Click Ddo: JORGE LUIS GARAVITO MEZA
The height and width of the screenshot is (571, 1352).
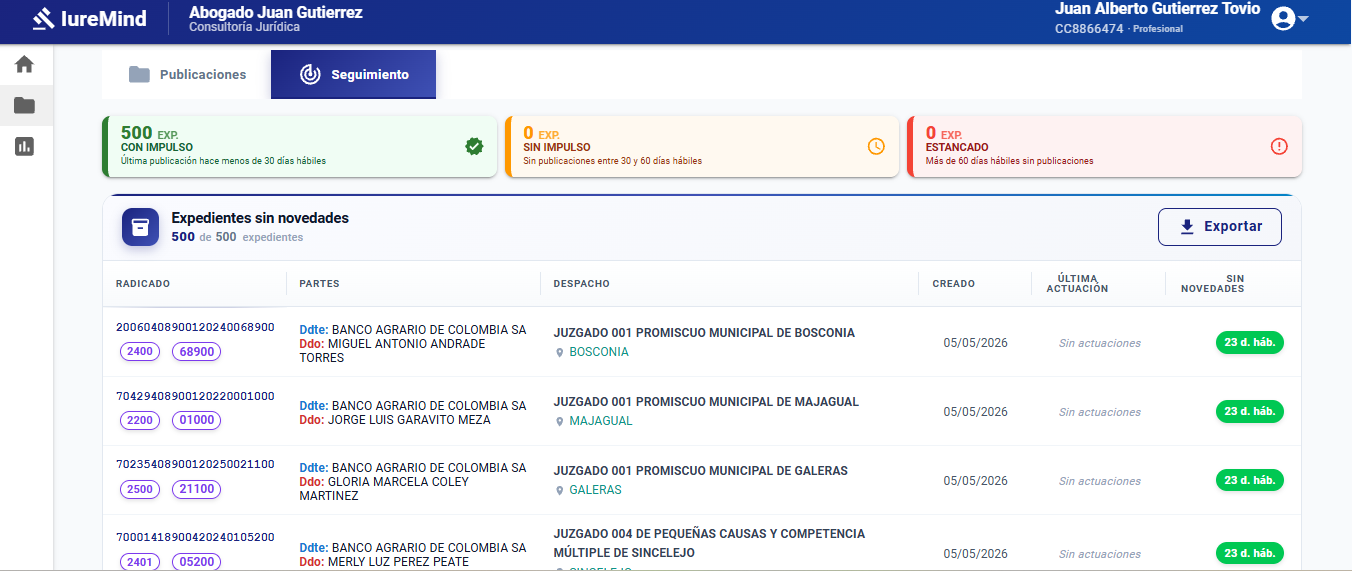(x=395, y=420)
